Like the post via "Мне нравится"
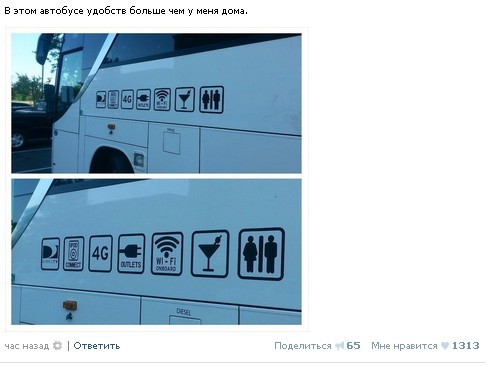The width and height of the screenshot is (498, 366). click(x=404, y=346)
